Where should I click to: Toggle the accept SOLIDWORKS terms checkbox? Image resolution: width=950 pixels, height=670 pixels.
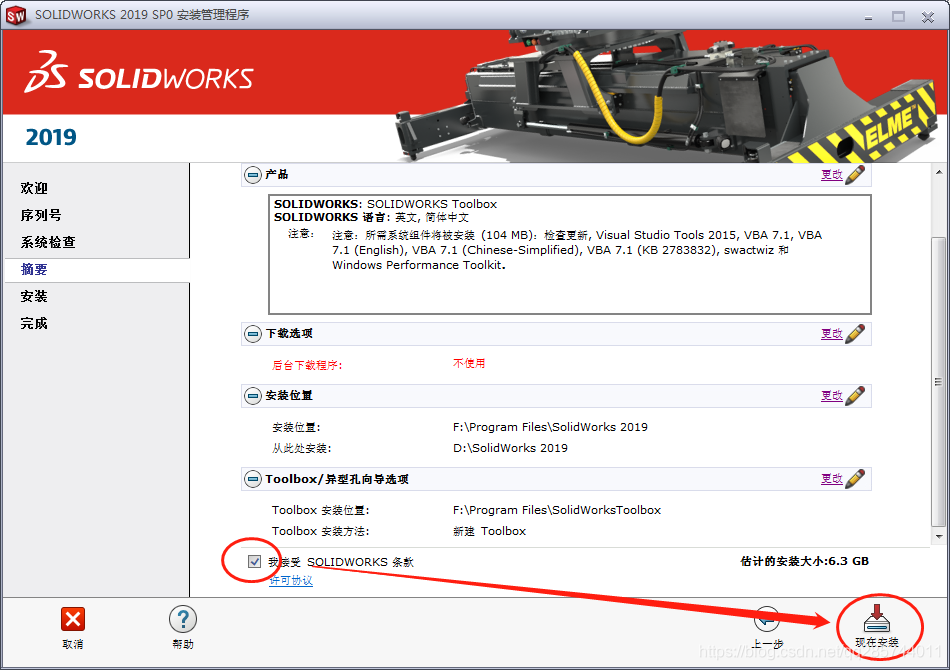click(x=254, y=562)
